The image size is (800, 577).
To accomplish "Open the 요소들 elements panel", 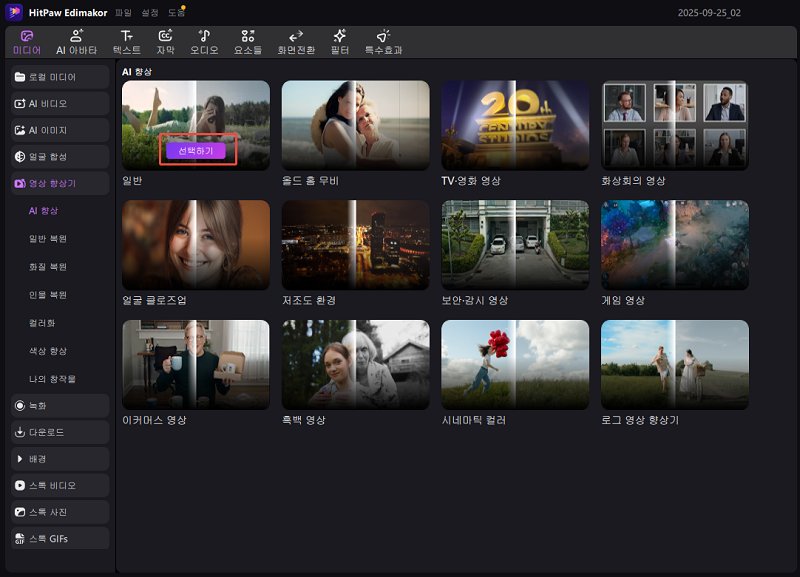I will coord(247,41).
